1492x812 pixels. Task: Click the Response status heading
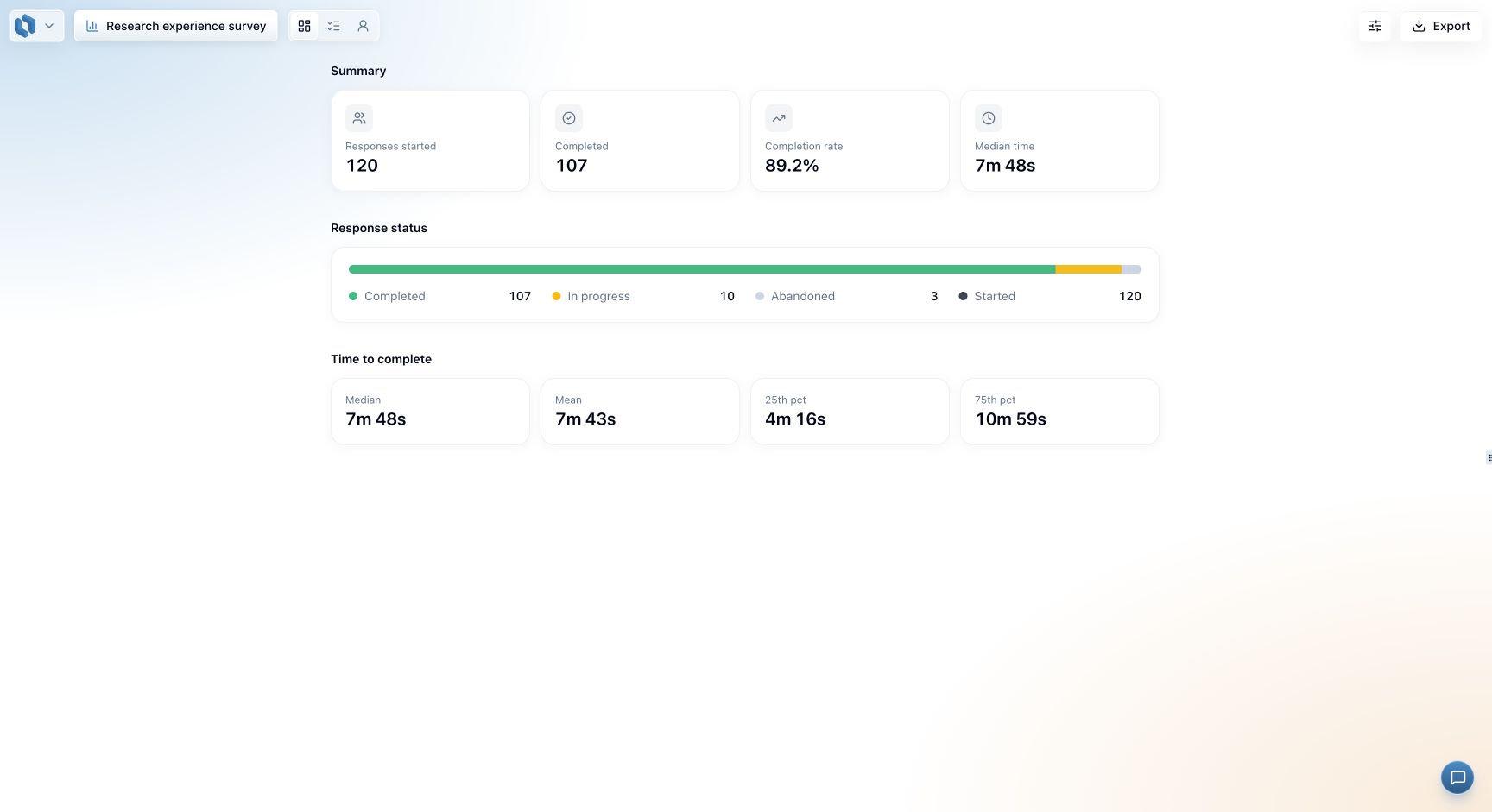[x=379, y=228]
